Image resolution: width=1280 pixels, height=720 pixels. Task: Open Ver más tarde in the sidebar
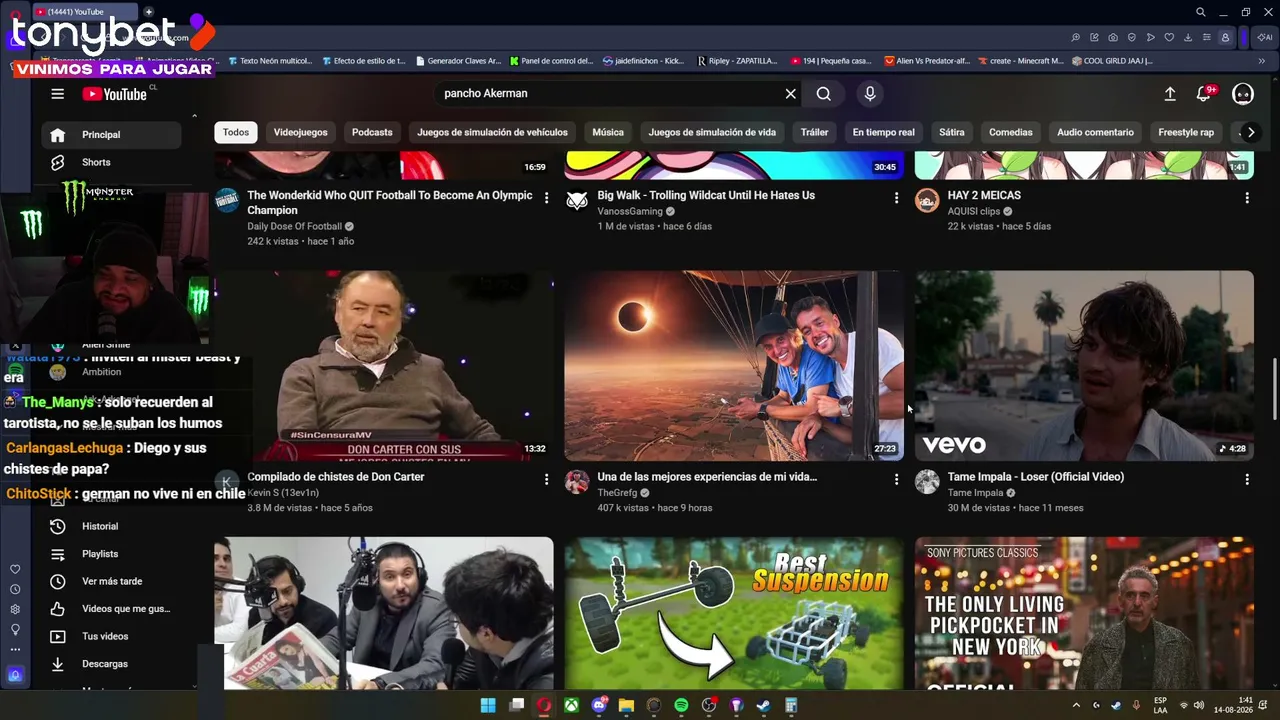point(112,581)
